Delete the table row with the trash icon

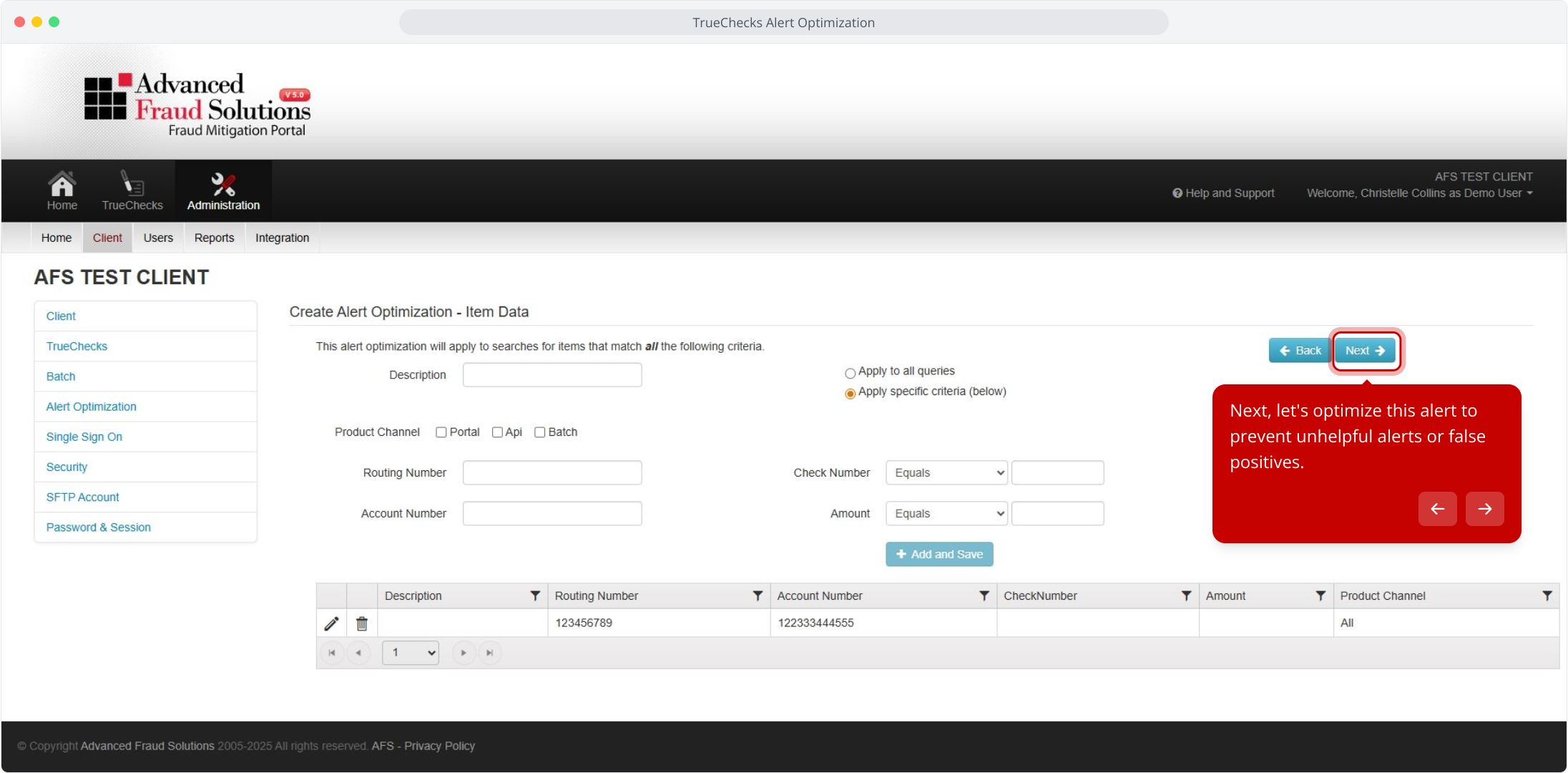coord(362,623)
